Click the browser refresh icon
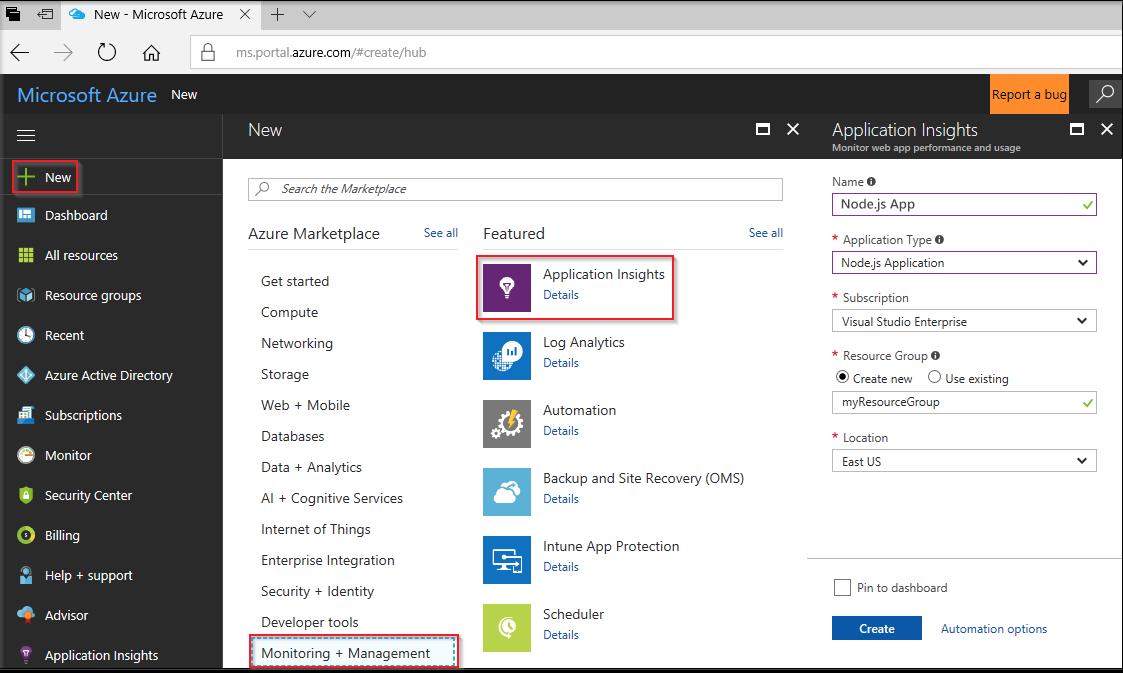The width and height of the screenshot is (1123, 673). pos(107,52)
